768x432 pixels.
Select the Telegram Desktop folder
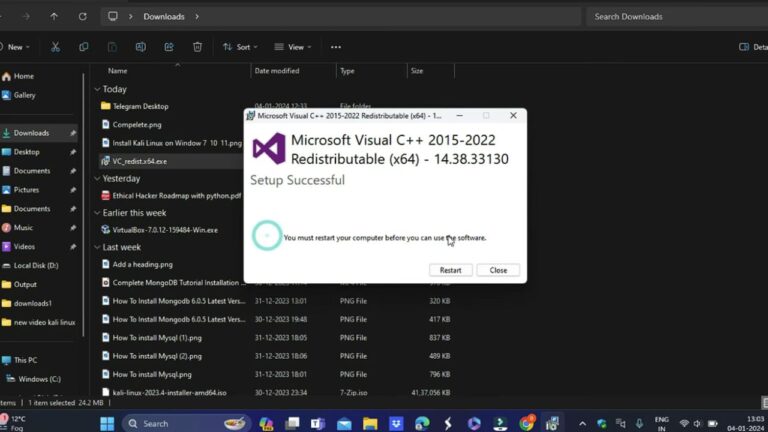pos(140,106)
